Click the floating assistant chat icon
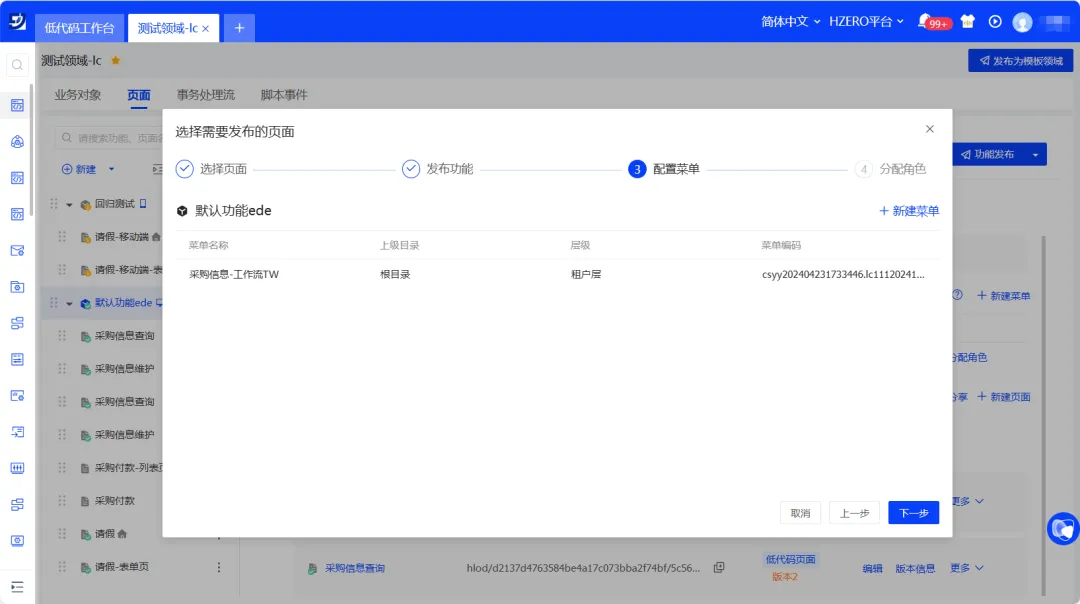 1063,529
